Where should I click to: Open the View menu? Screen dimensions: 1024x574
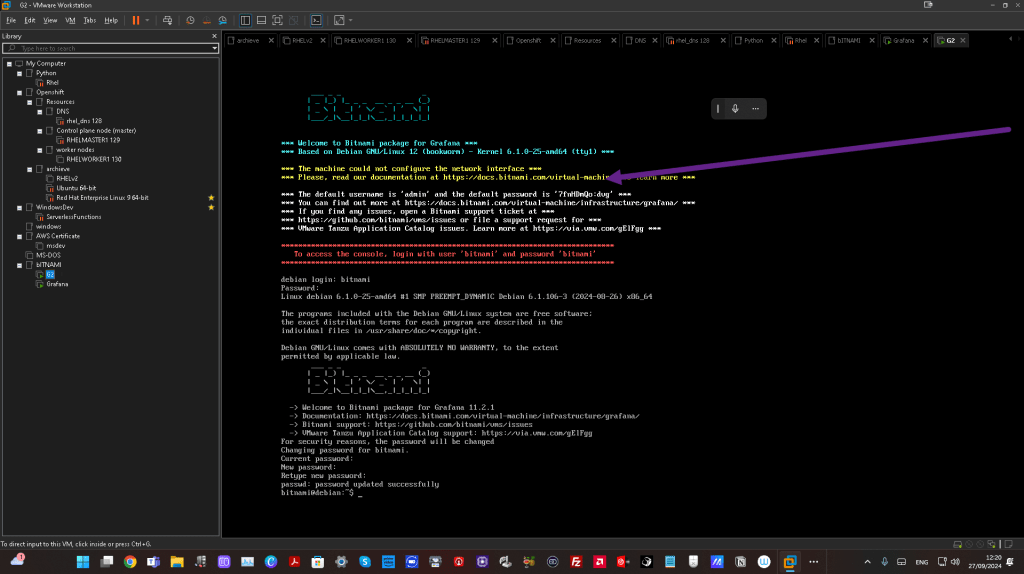coord(50,20)
